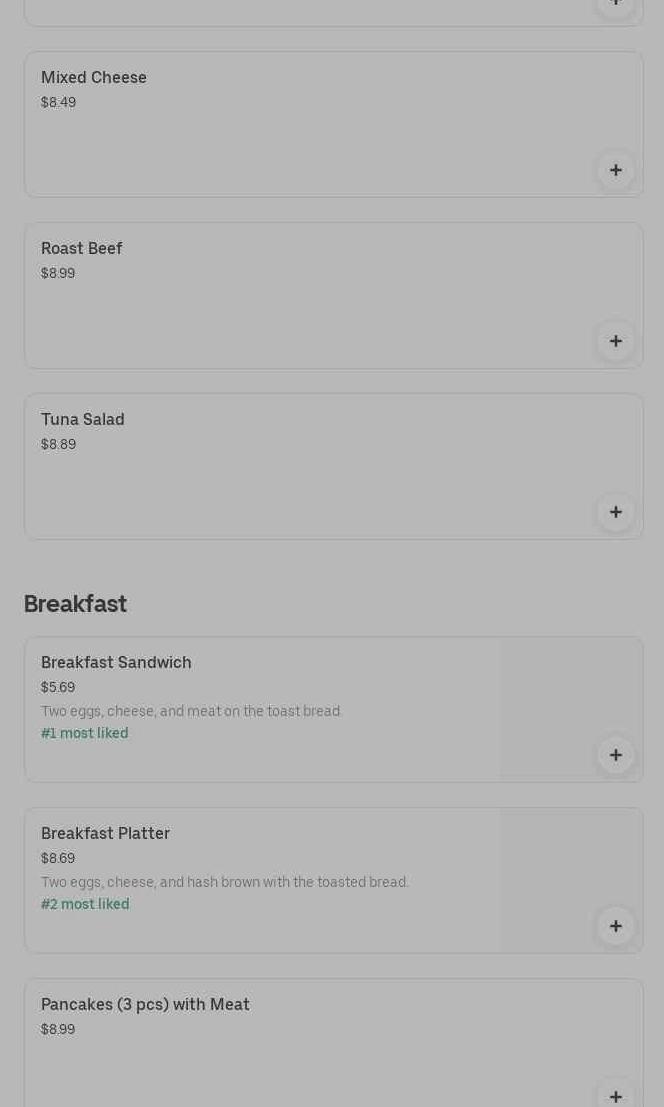Image resolution: width=664 pixels, height=1107 pixels.
Task: Click the Breakfast Platter description text
Action: point(225,882)
